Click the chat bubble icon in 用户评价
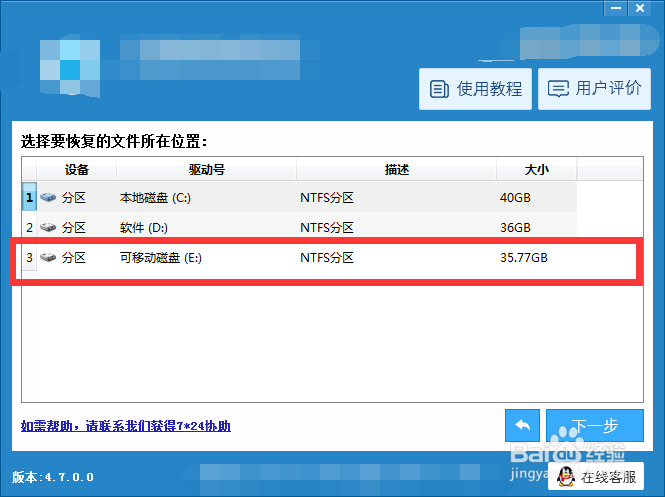665x497 pixels. click(x=558, y=89)
